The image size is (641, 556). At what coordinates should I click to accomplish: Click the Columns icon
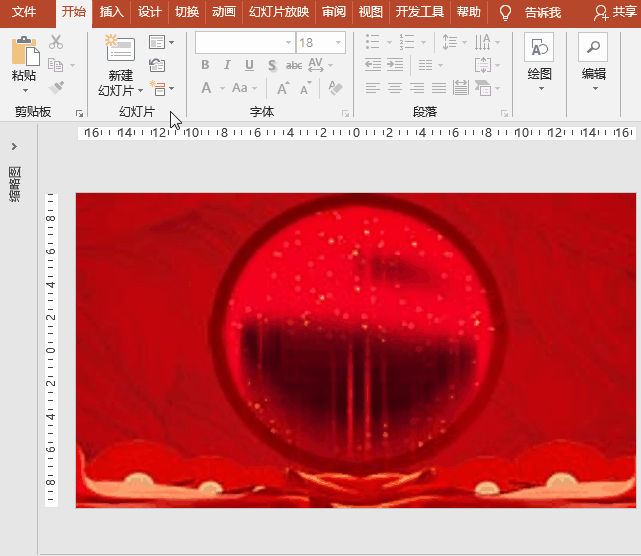(x=426, y=65)
